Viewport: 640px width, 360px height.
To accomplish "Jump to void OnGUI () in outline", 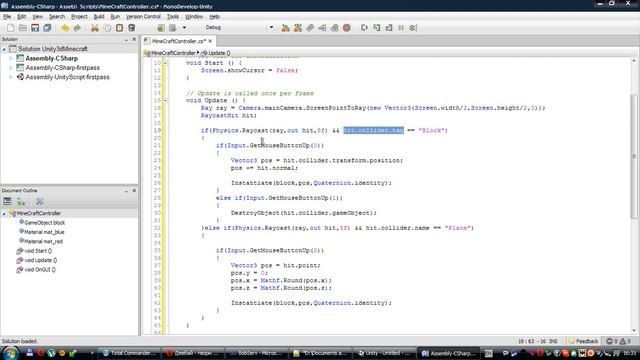I will [40, 270].
